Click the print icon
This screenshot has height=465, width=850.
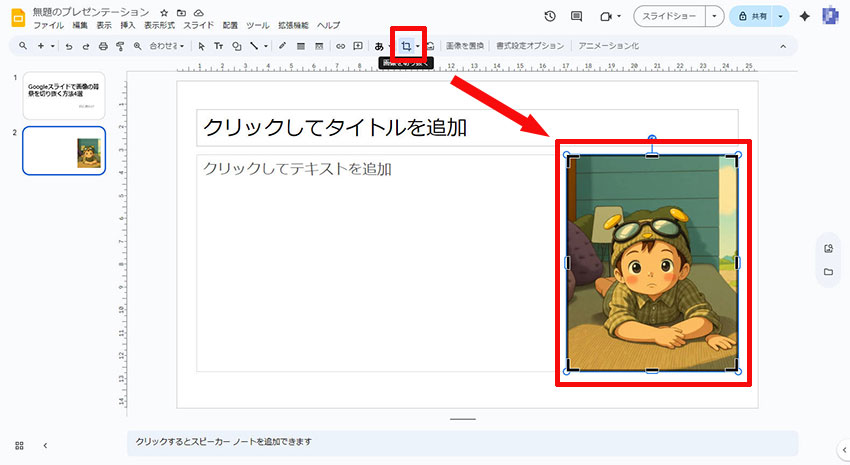[102, 46]
